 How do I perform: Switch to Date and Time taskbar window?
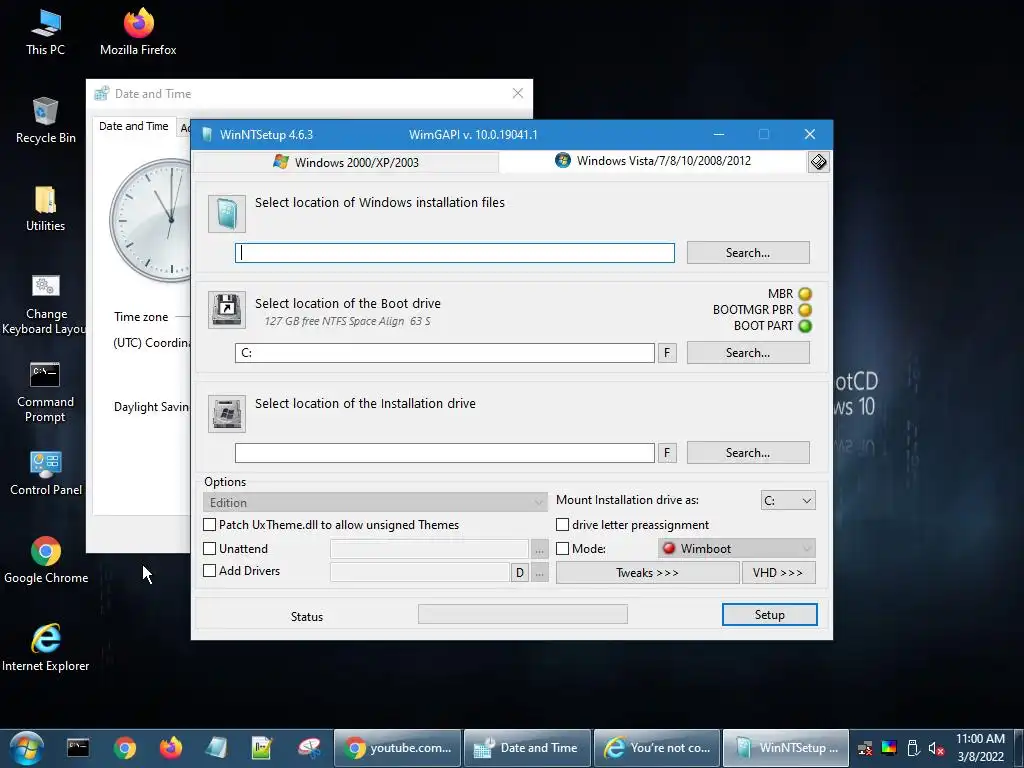(527, 748)
